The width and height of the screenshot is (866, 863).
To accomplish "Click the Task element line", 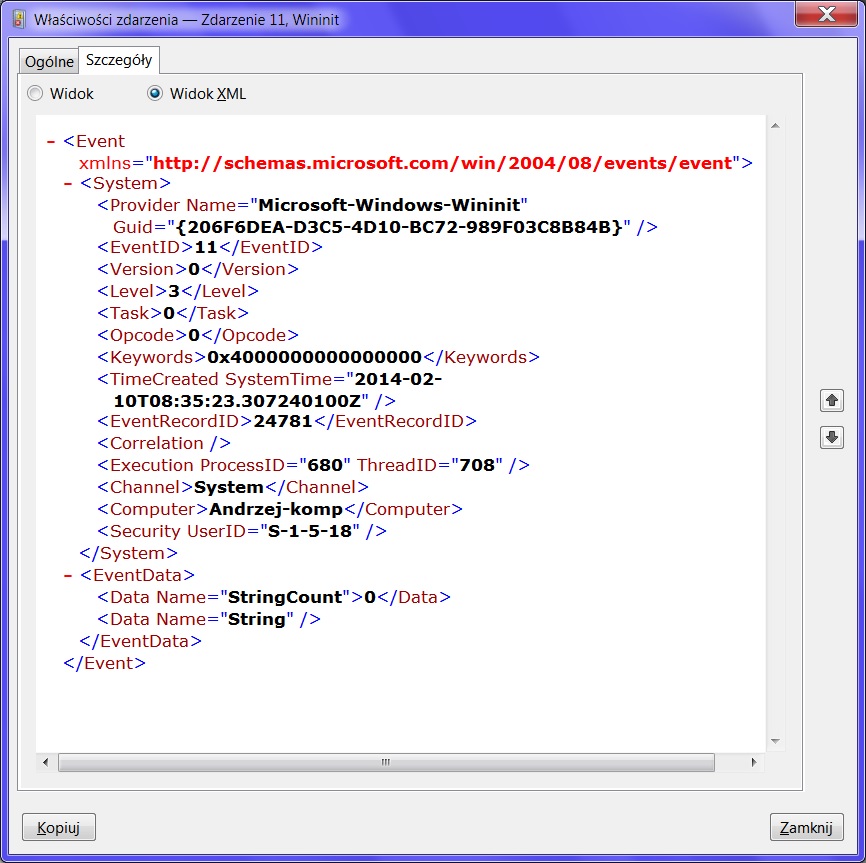I will (x=173, y=313).
